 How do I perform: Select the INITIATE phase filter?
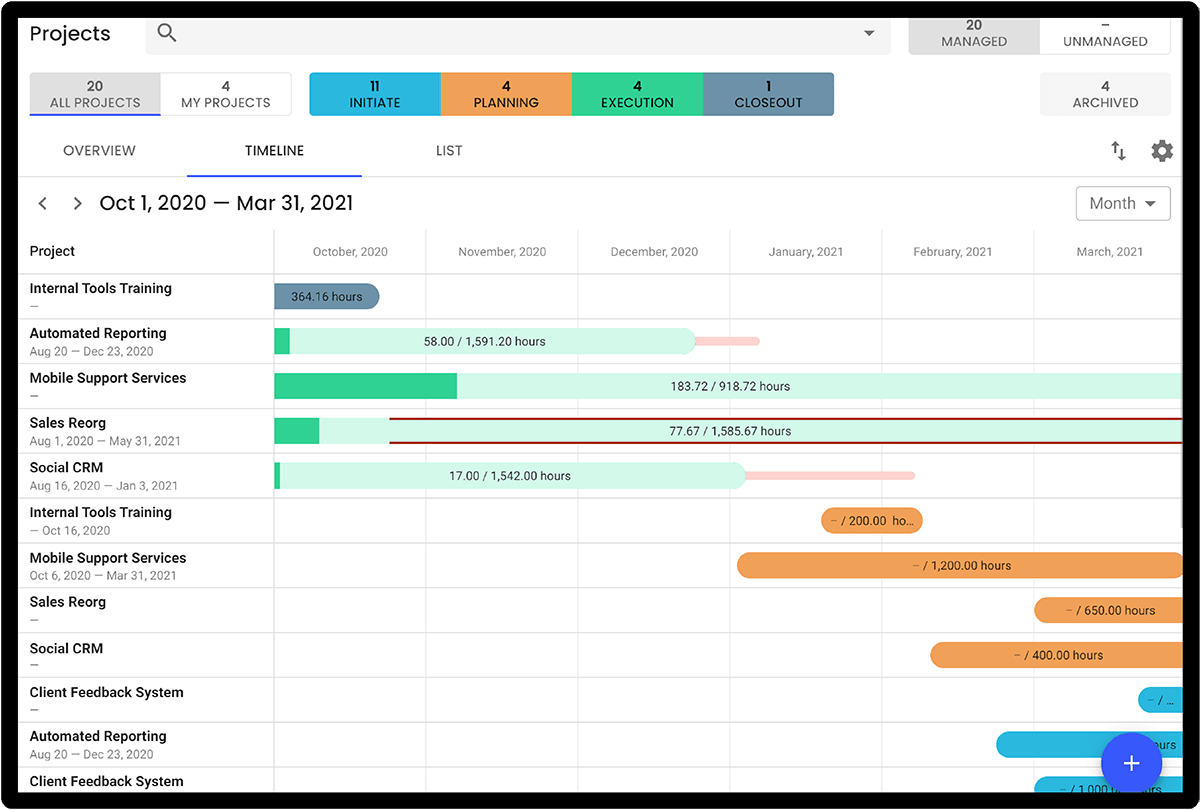tap(375, 93)
